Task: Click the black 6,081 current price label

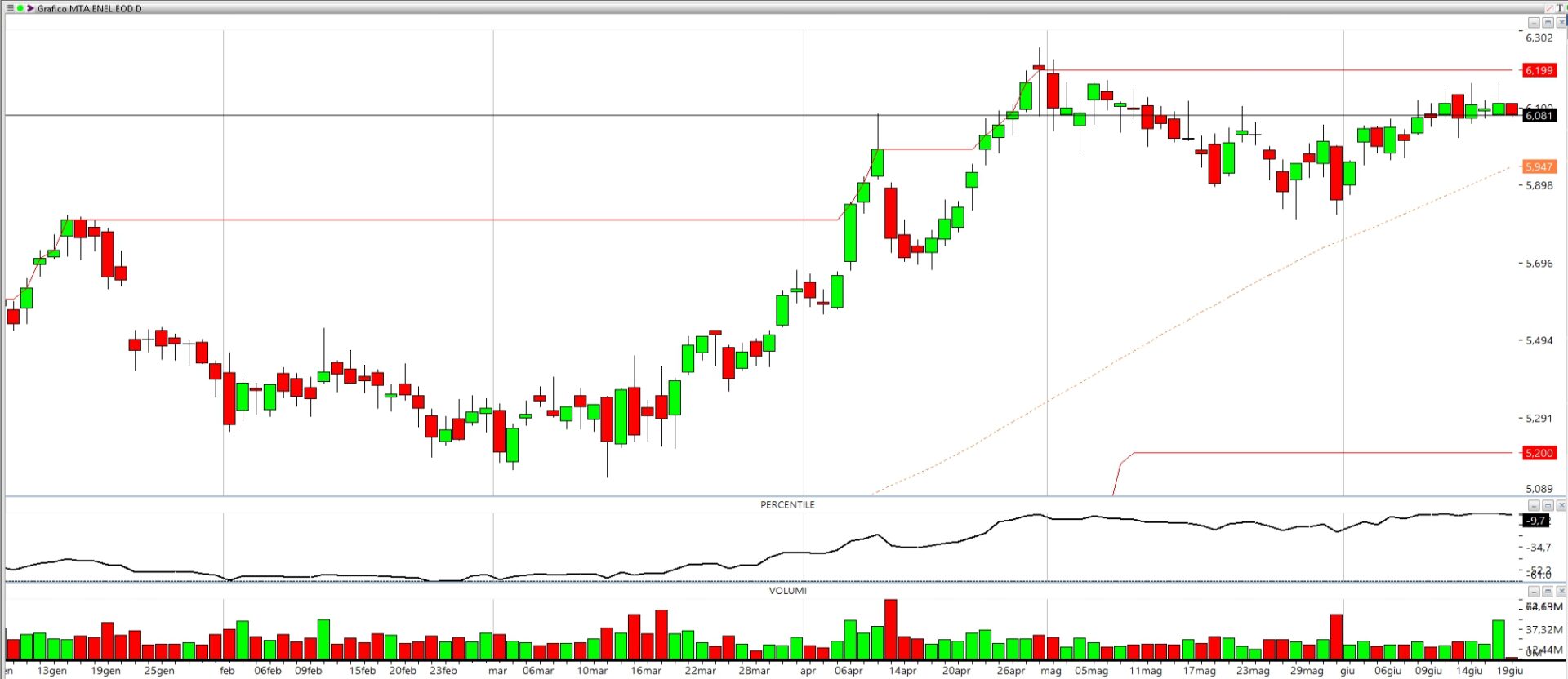Action: [x=1539, y=116]
